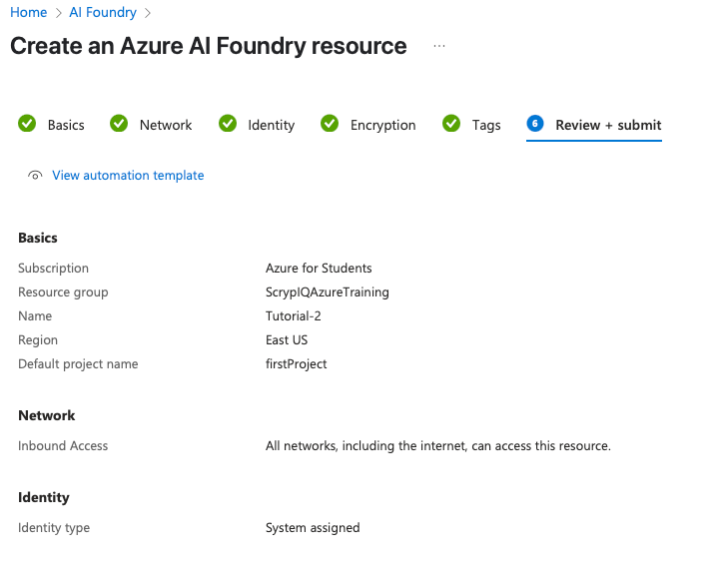Switch to the Basics tab

coord(66,125)
